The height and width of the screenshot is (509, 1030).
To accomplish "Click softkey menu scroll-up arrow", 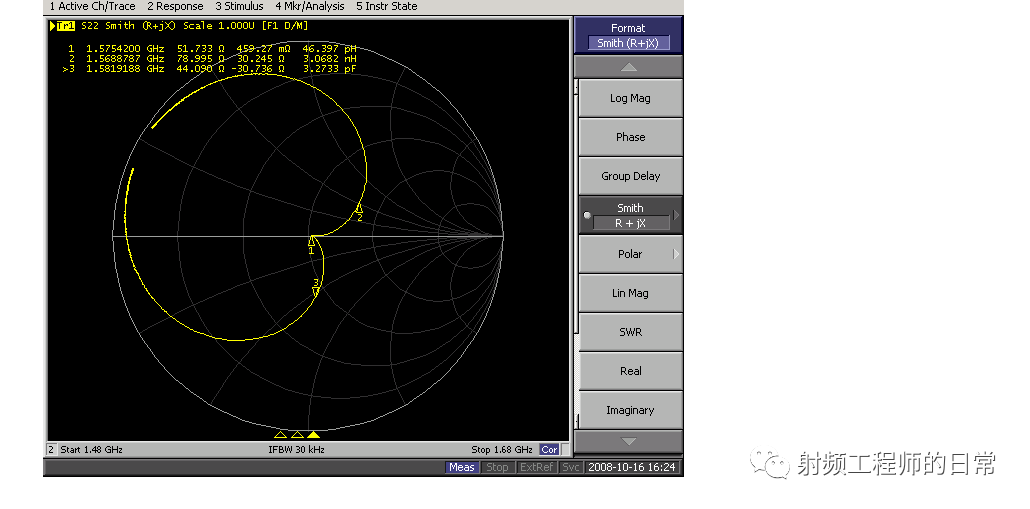I will click(x=629, y=67).
